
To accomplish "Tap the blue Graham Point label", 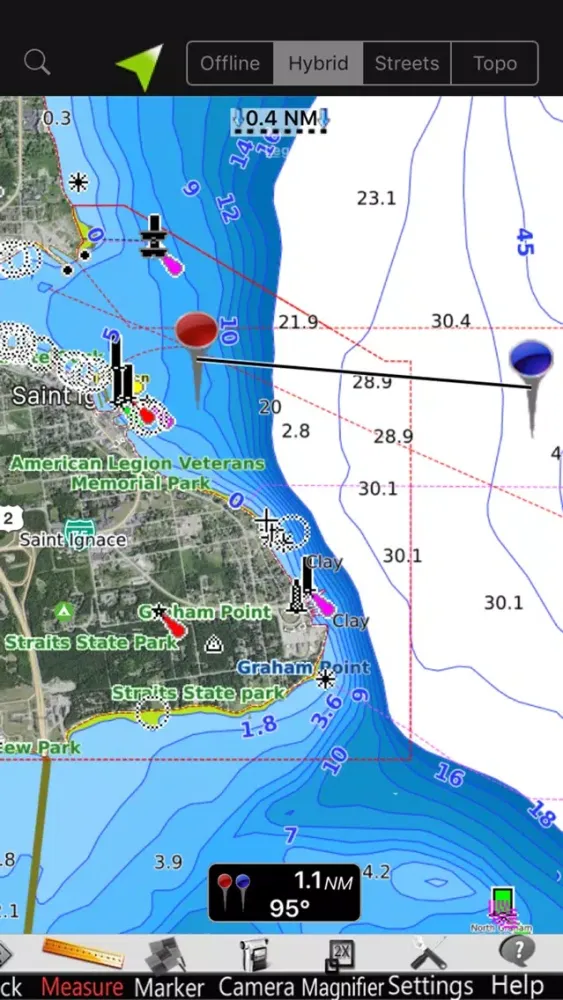I will pos(303,668).
